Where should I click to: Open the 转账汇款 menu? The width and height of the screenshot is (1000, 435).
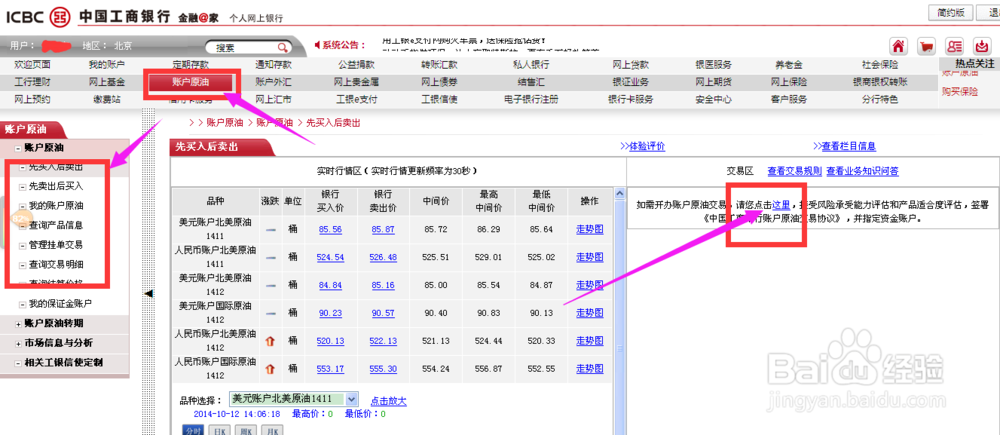[439, 64]
